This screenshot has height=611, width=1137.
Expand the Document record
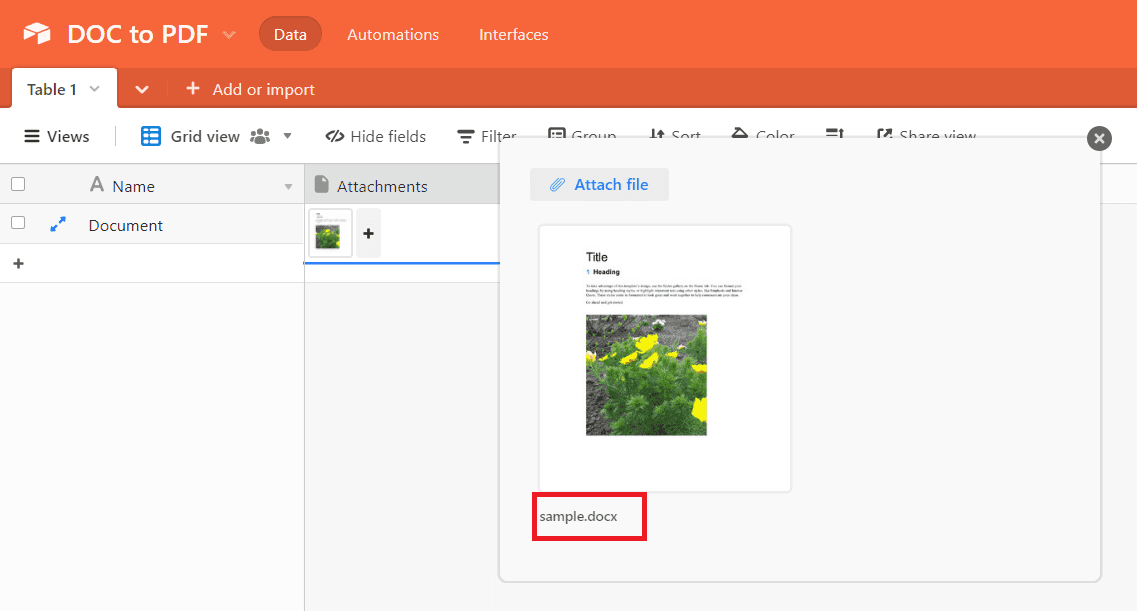(x=58, y=224)
